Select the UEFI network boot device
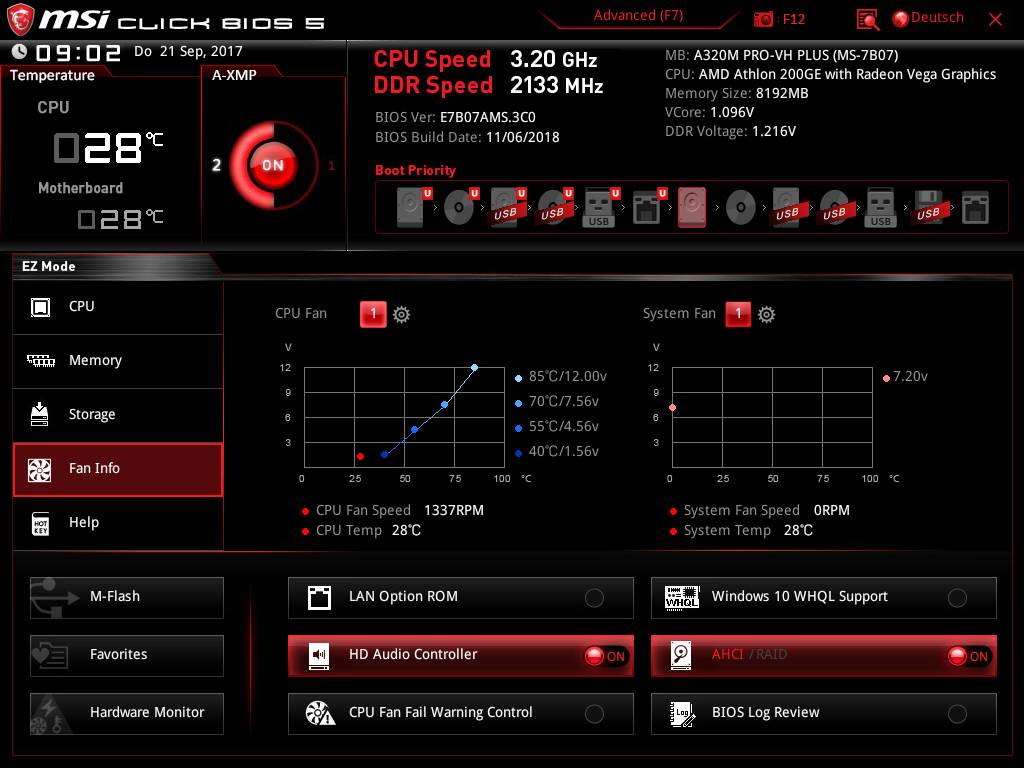Viewport: 1024px width, 768px height. 649,207
